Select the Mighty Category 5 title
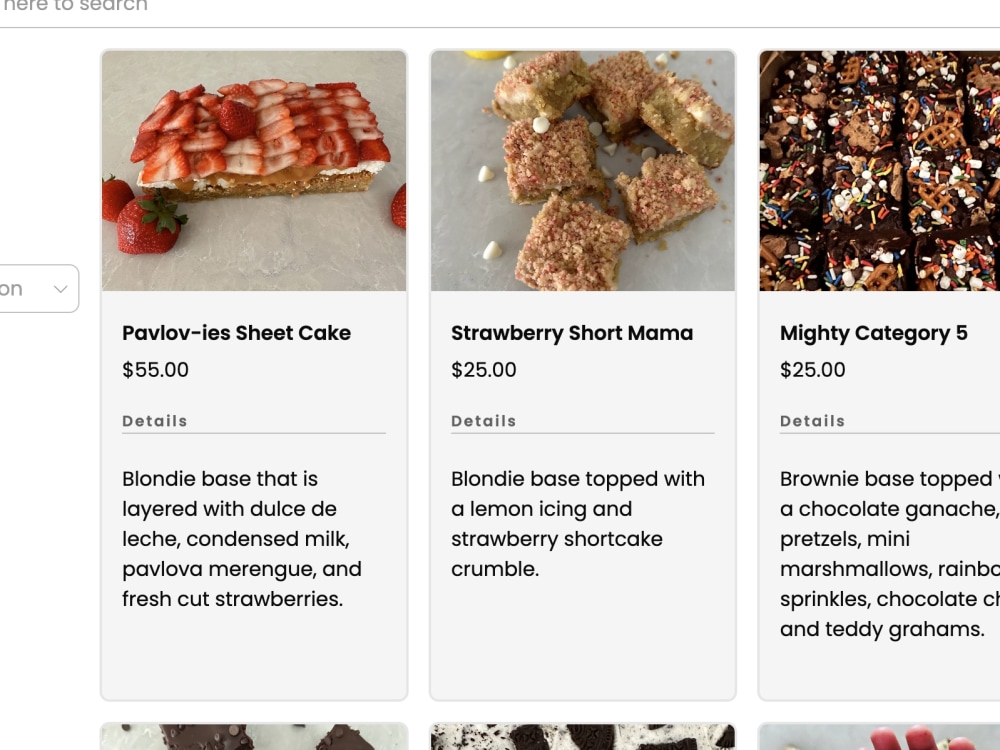Viewport: 1000px width, 750px height. click(x=874, y=333)
